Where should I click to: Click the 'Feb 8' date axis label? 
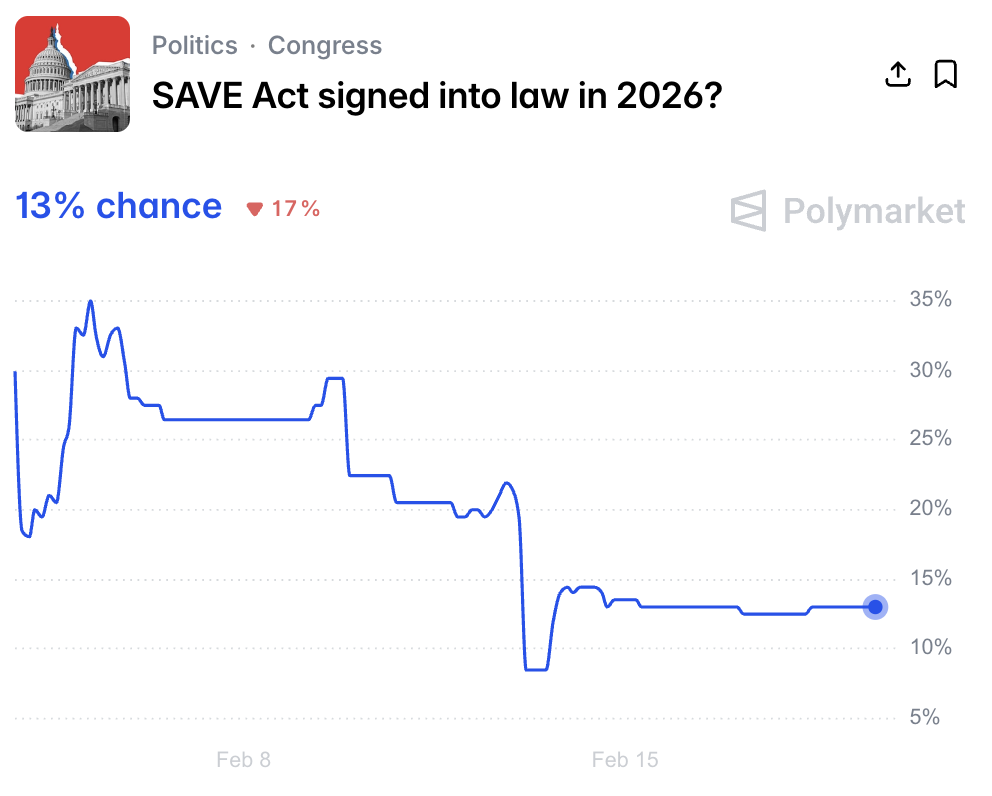[x=243, y=760]
